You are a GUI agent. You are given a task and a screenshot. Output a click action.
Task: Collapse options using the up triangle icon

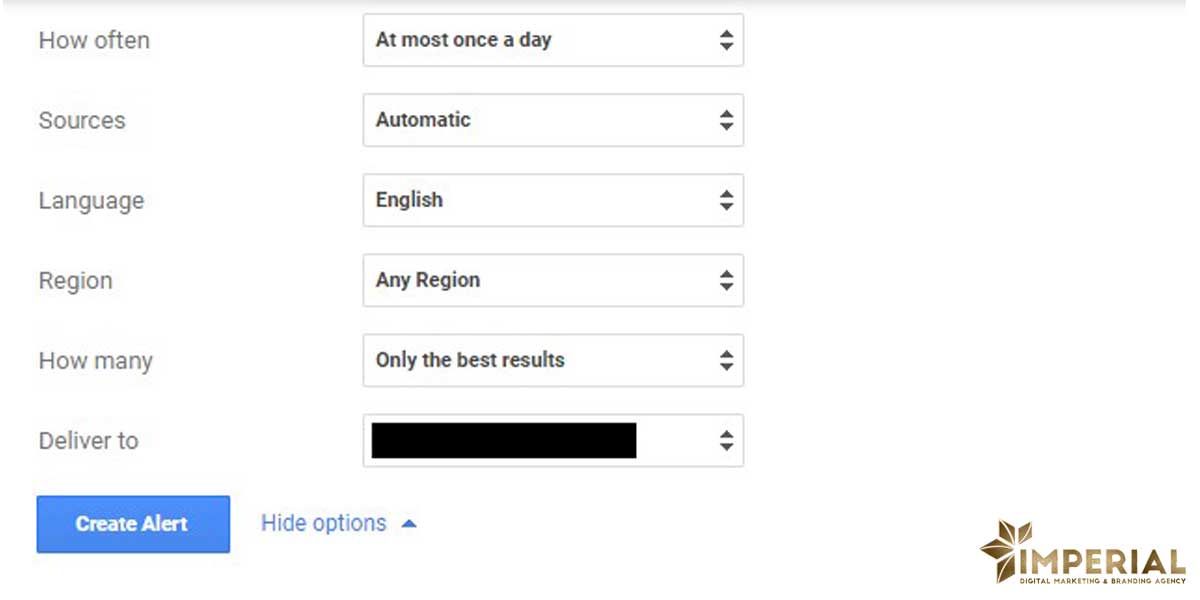[x=408, y=523]
